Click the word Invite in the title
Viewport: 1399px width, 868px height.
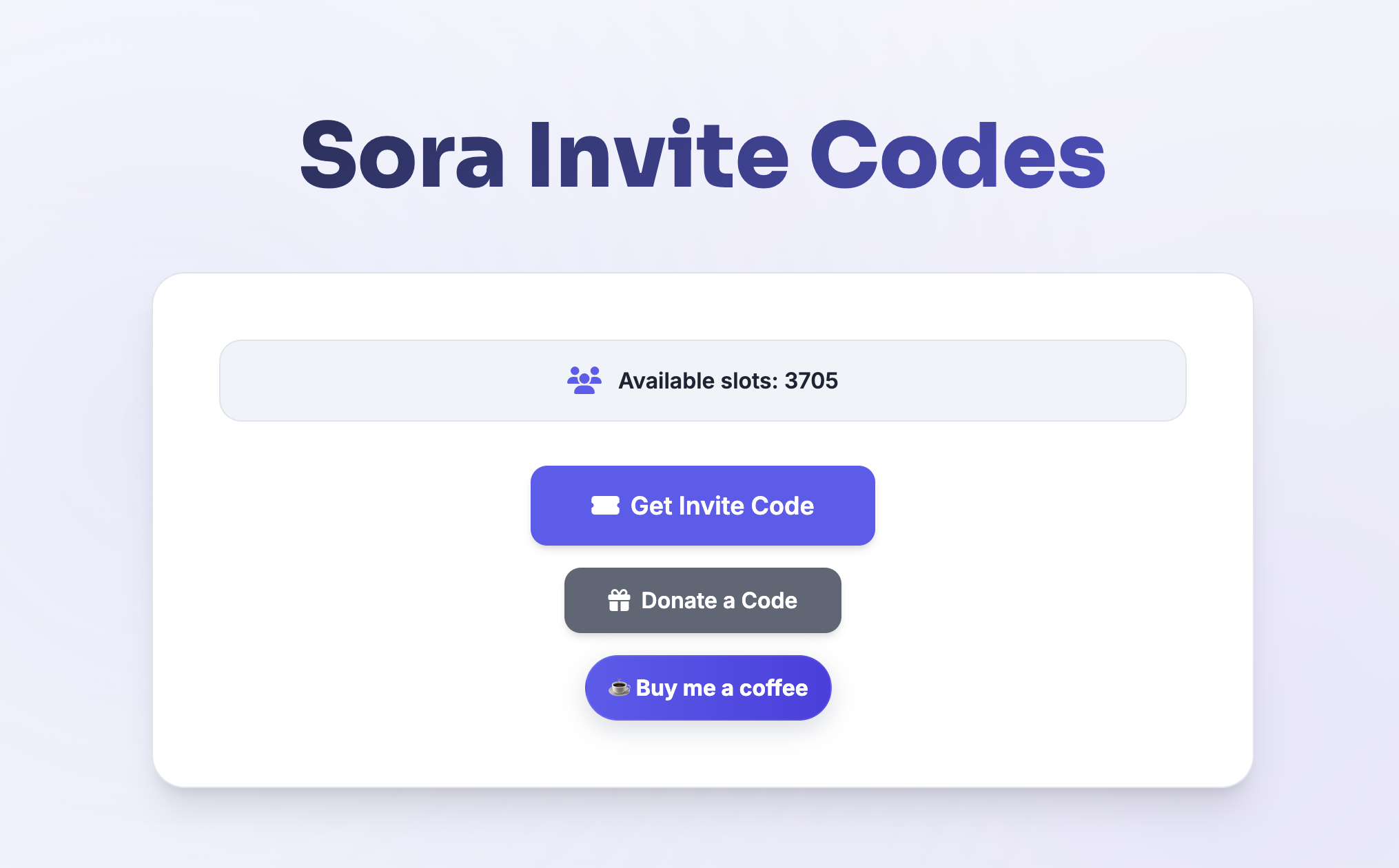pos(658,155)
